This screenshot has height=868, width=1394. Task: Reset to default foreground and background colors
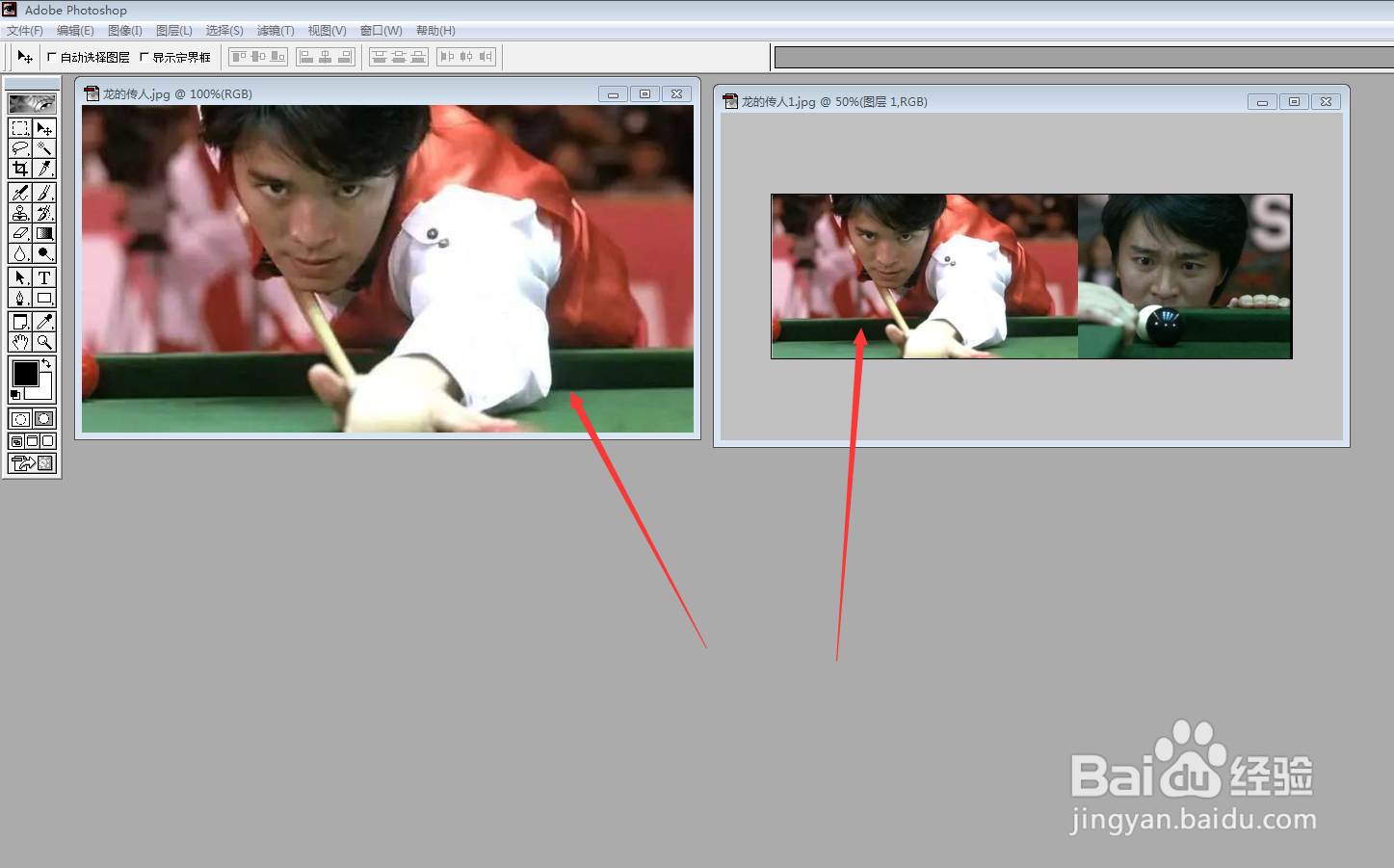[14, 395]
